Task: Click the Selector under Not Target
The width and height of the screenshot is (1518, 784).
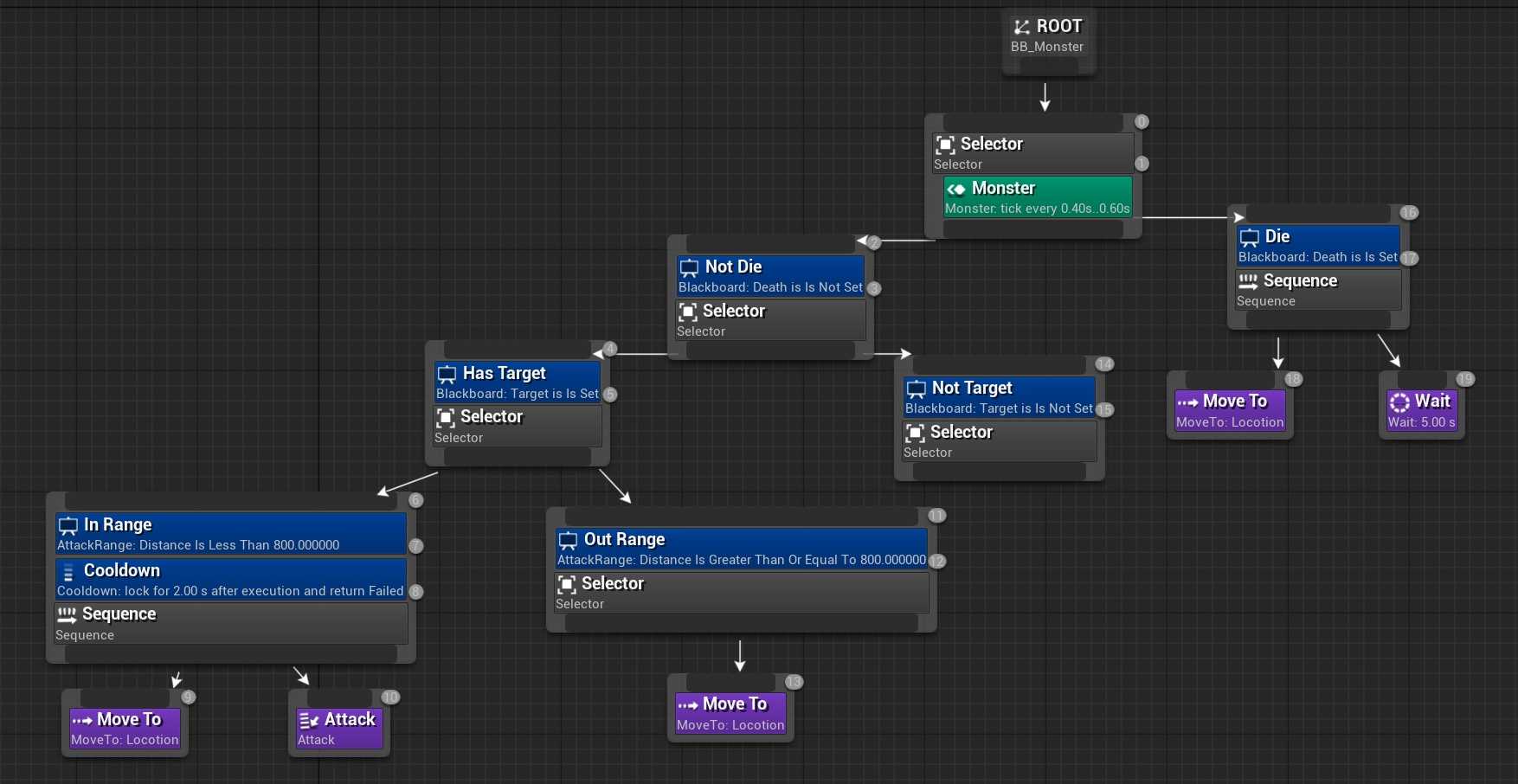Action: pyautogui.click(x=999, y=440)
